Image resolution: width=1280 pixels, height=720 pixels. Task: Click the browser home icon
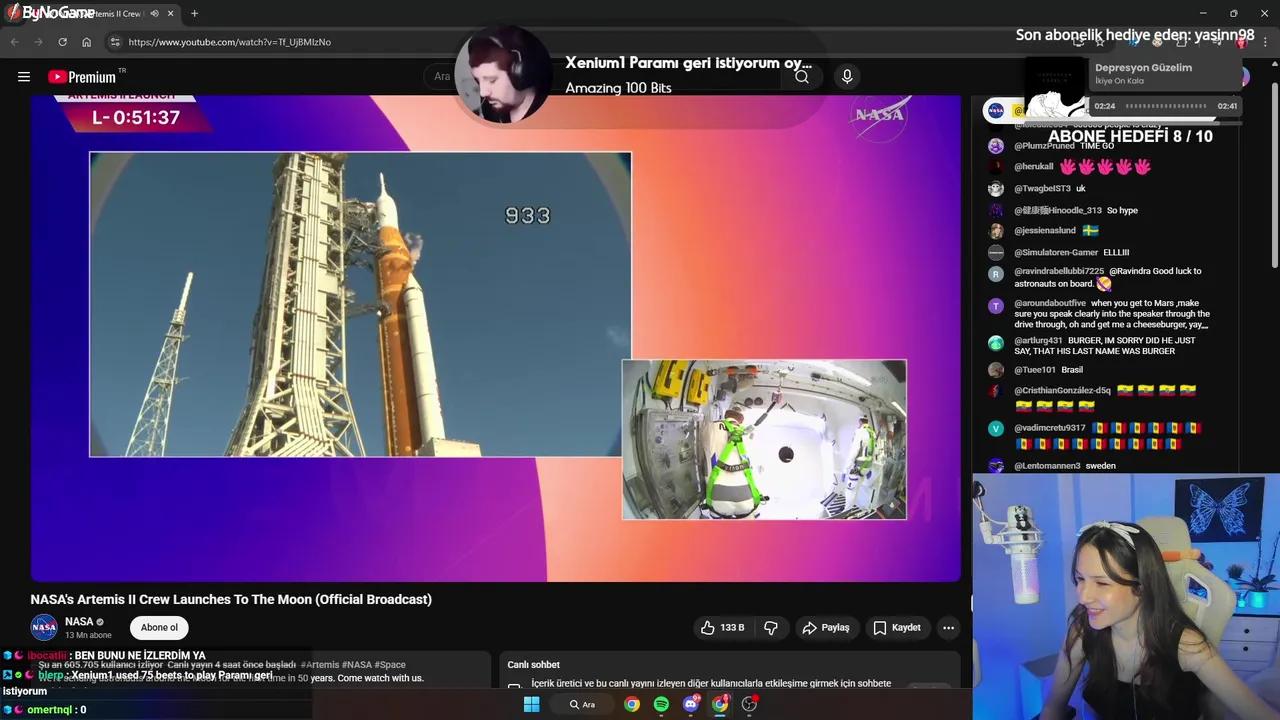pyautogui.click(x=86, y=42)
